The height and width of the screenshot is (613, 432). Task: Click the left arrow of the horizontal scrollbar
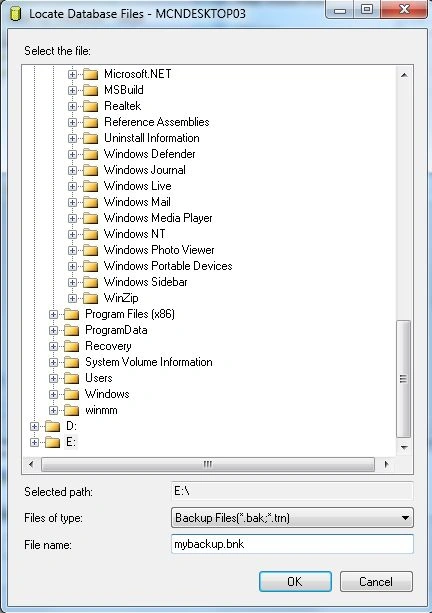[x=31, y=465]
